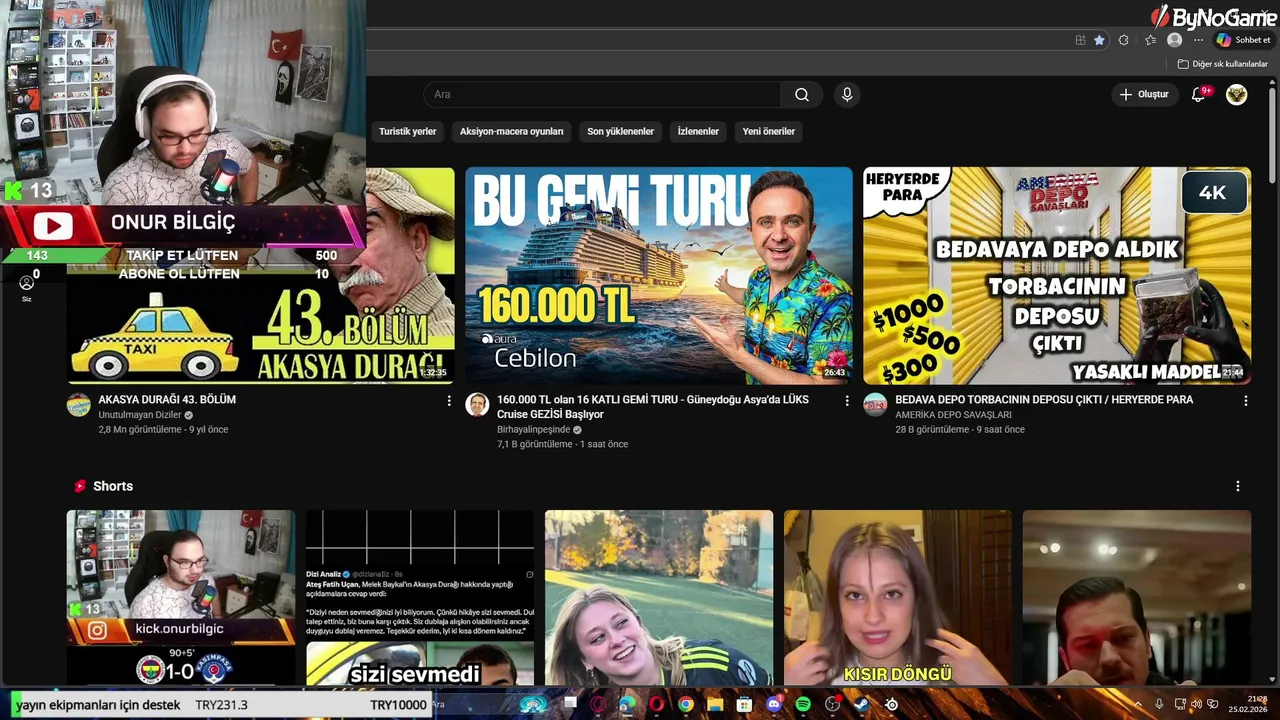Open options for AKASYA DURAĞI 43. BÖLÜM video
The height and width of the screenshot is (720, 1280).
coord(449,400)
